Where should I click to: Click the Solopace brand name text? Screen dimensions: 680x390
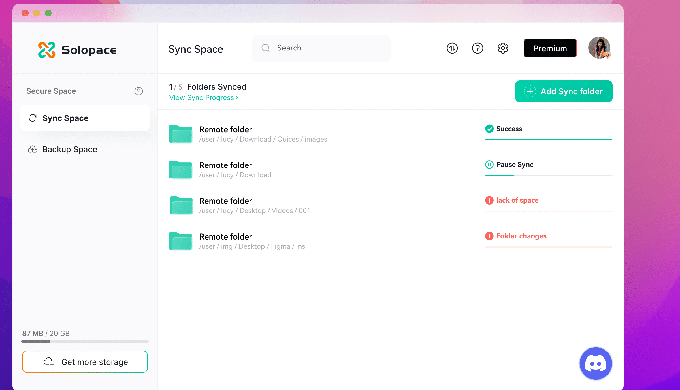click(x=89, y=50)
